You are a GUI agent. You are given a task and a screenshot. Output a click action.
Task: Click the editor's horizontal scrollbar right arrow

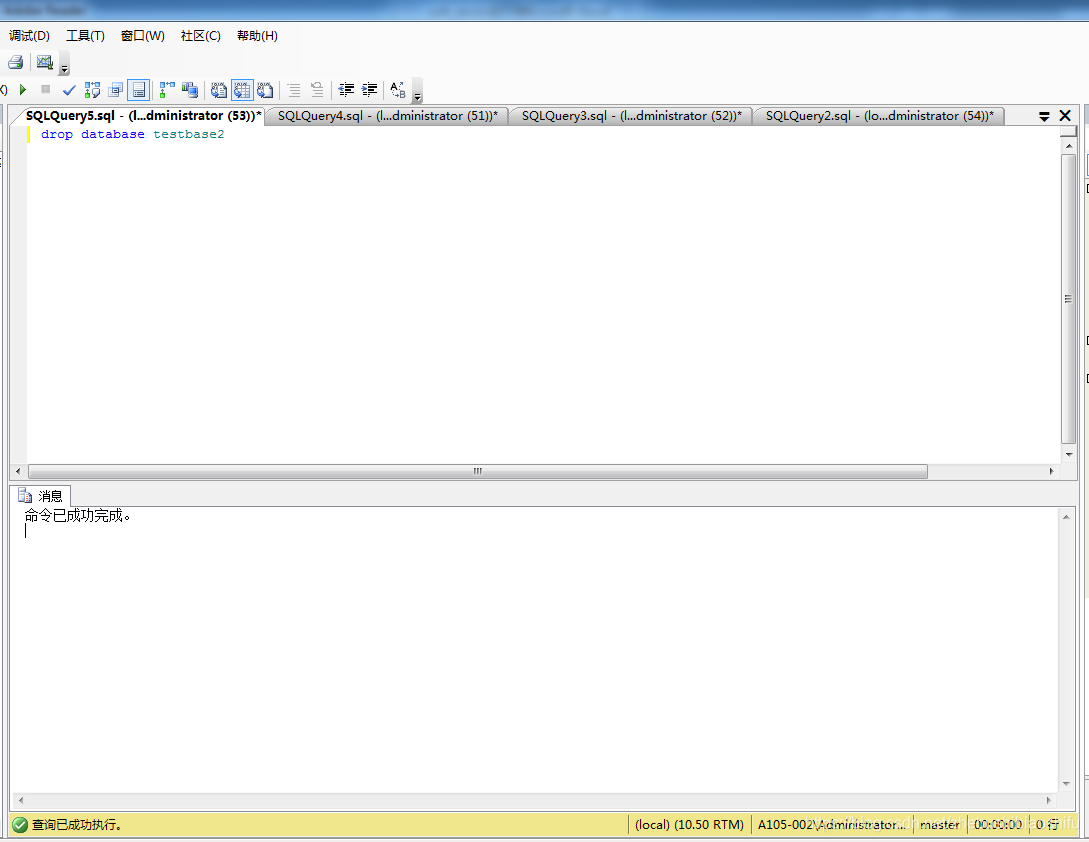pyautogui.click(x=1051, y=471)
